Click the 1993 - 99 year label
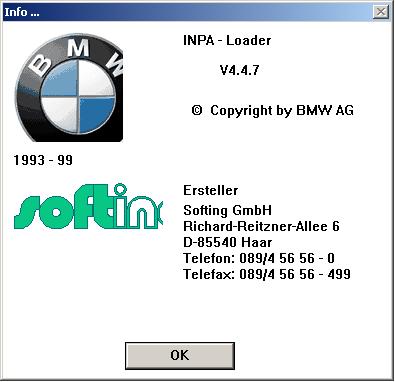Screen dimensions: 395x382 pyautogui.click(x=43, y=160)
